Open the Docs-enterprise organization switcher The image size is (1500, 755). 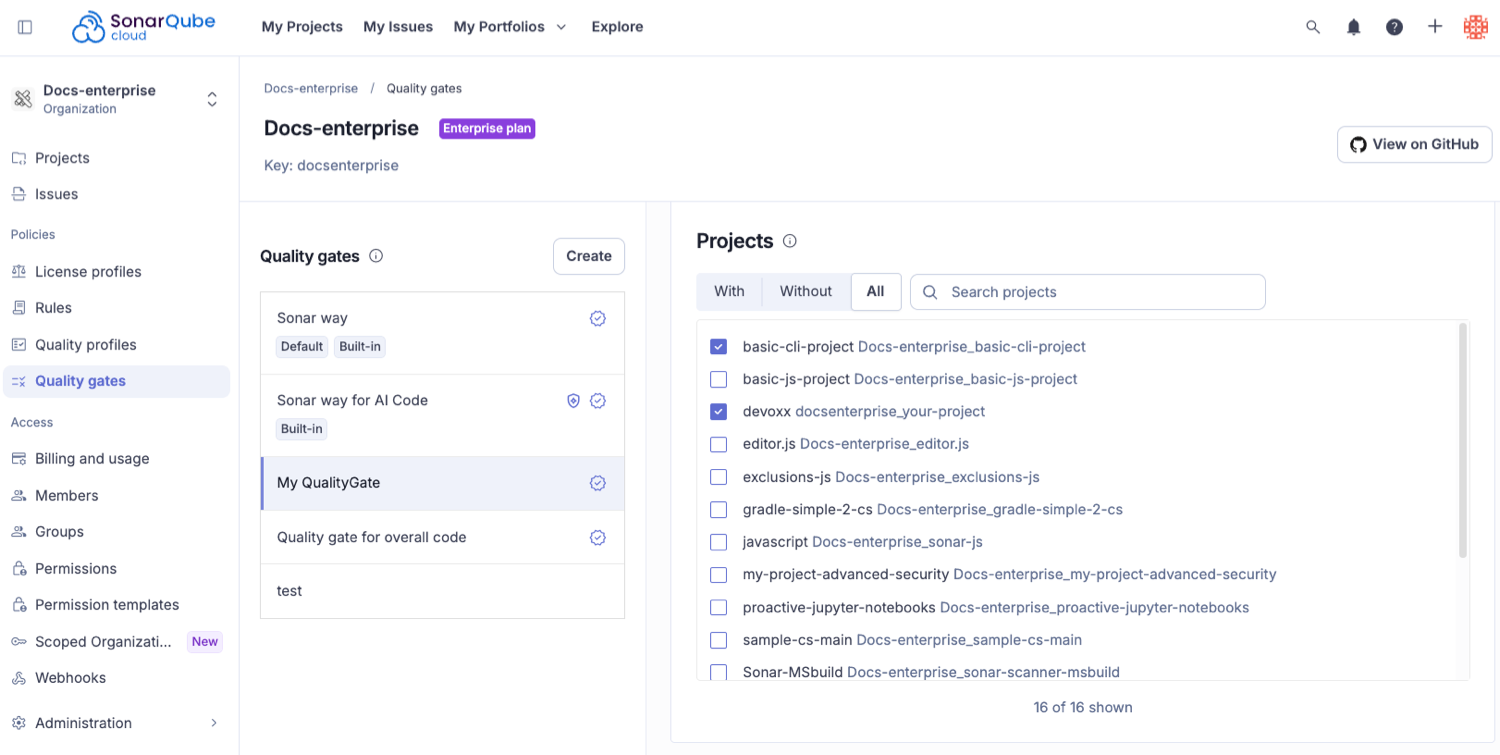pos(118,99)
